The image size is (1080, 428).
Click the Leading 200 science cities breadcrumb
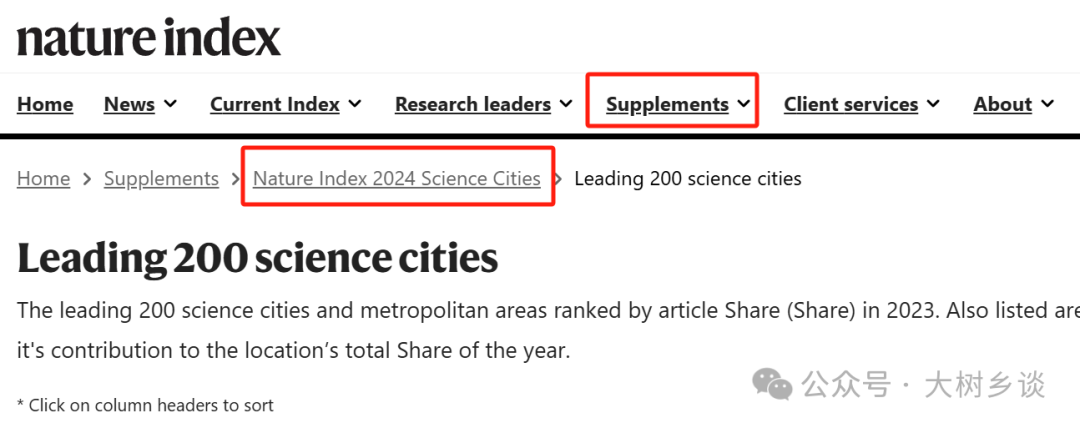coord(688,179)
